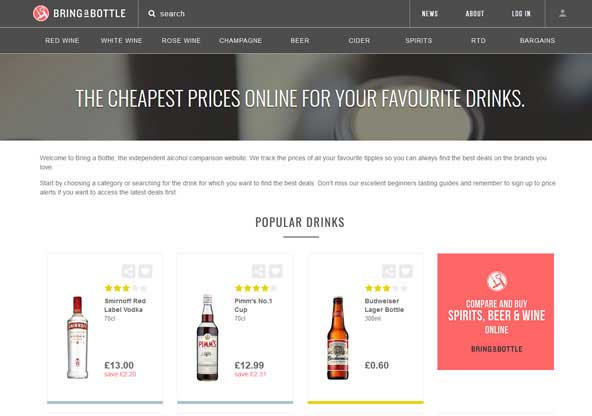Share the Pimm's No.1 Cup card
This screenshot has width=592, height=416.
pyautogui.click(x=259, y=271)
